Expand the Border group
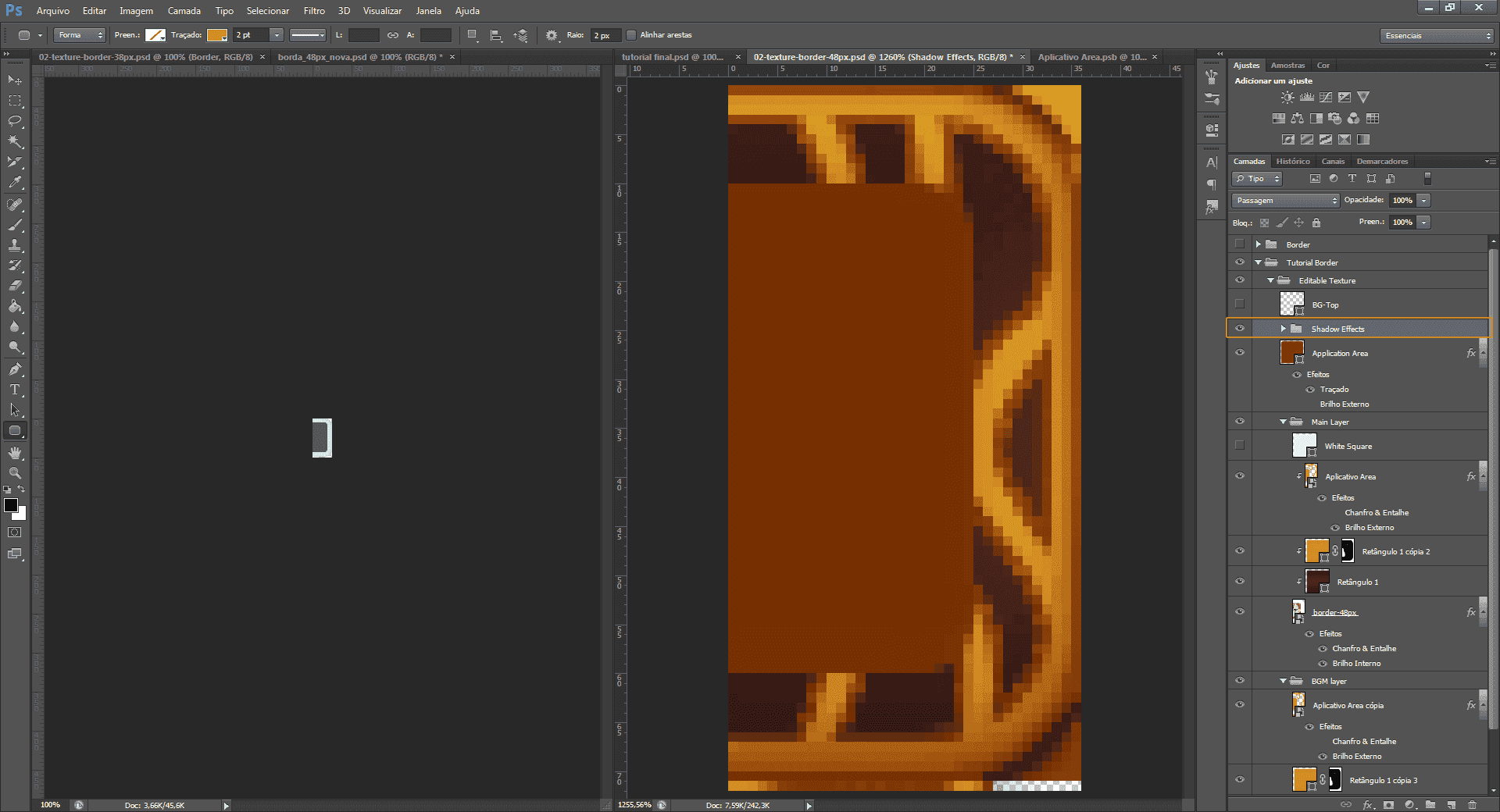Screen dimensions: 1500x812 1258,244
